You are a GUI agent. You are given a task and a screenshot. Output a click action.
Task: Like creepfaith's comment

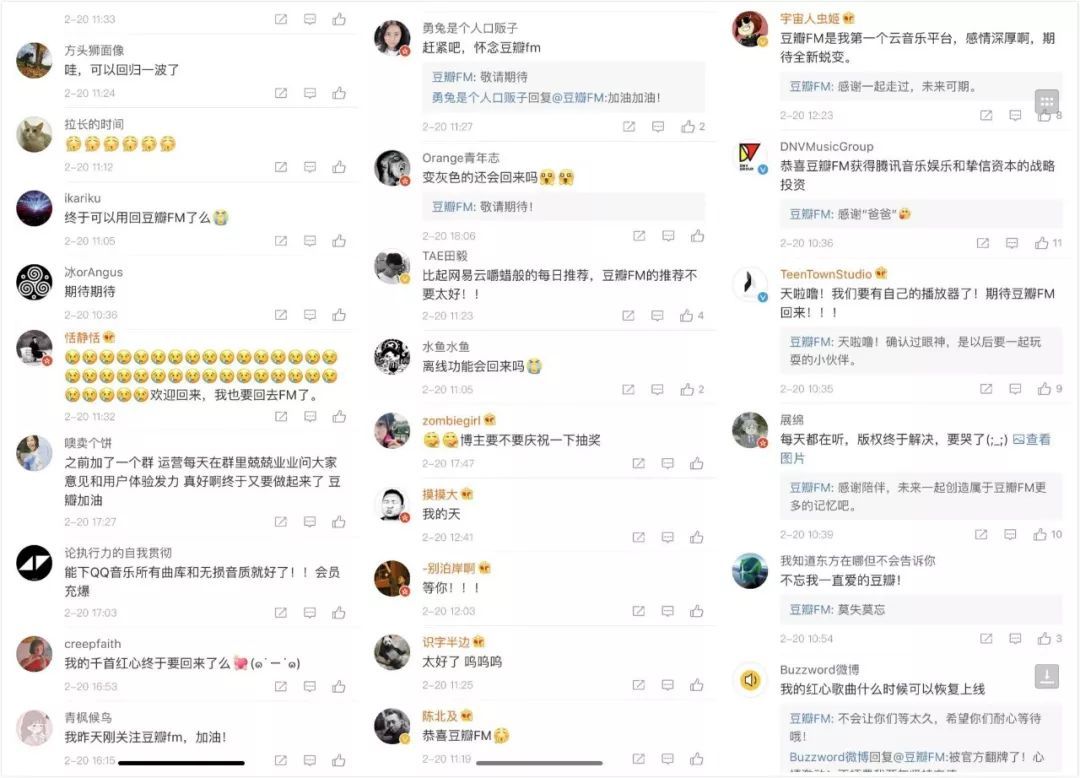339,686
